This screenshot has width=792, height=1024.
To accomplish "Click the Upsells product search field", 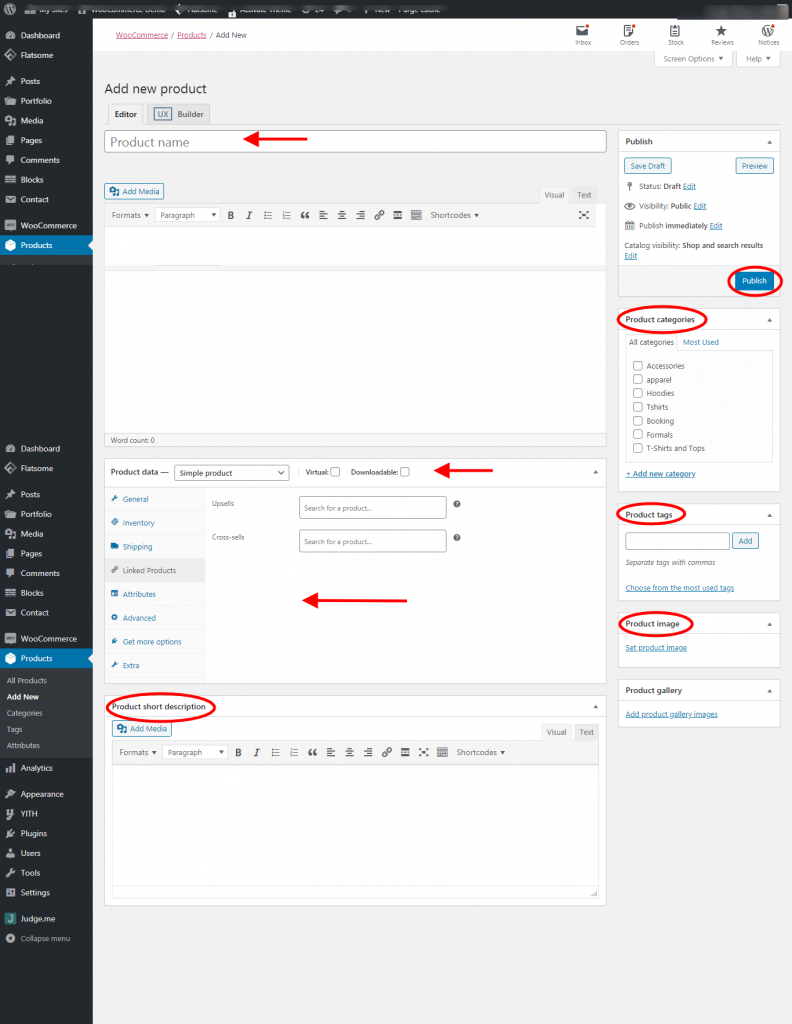I will point(373,507).
